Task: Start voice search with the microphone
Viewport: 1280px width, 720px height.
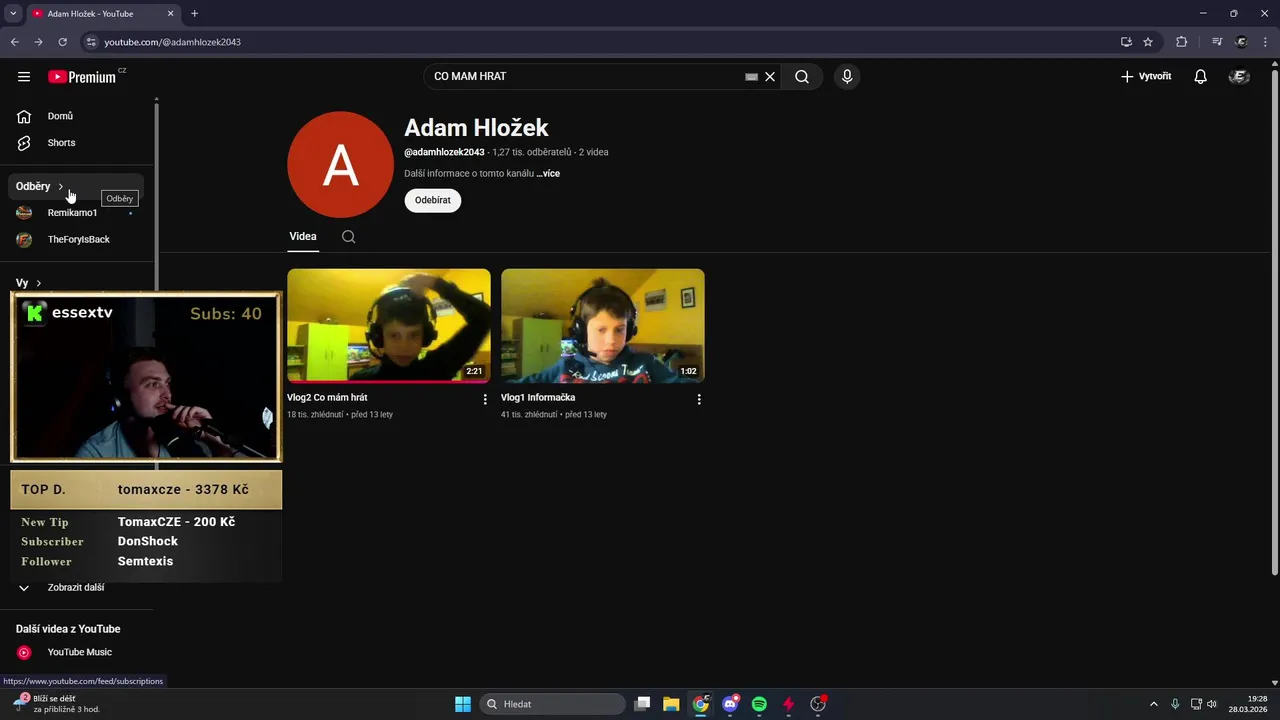Action: [847, 77]
